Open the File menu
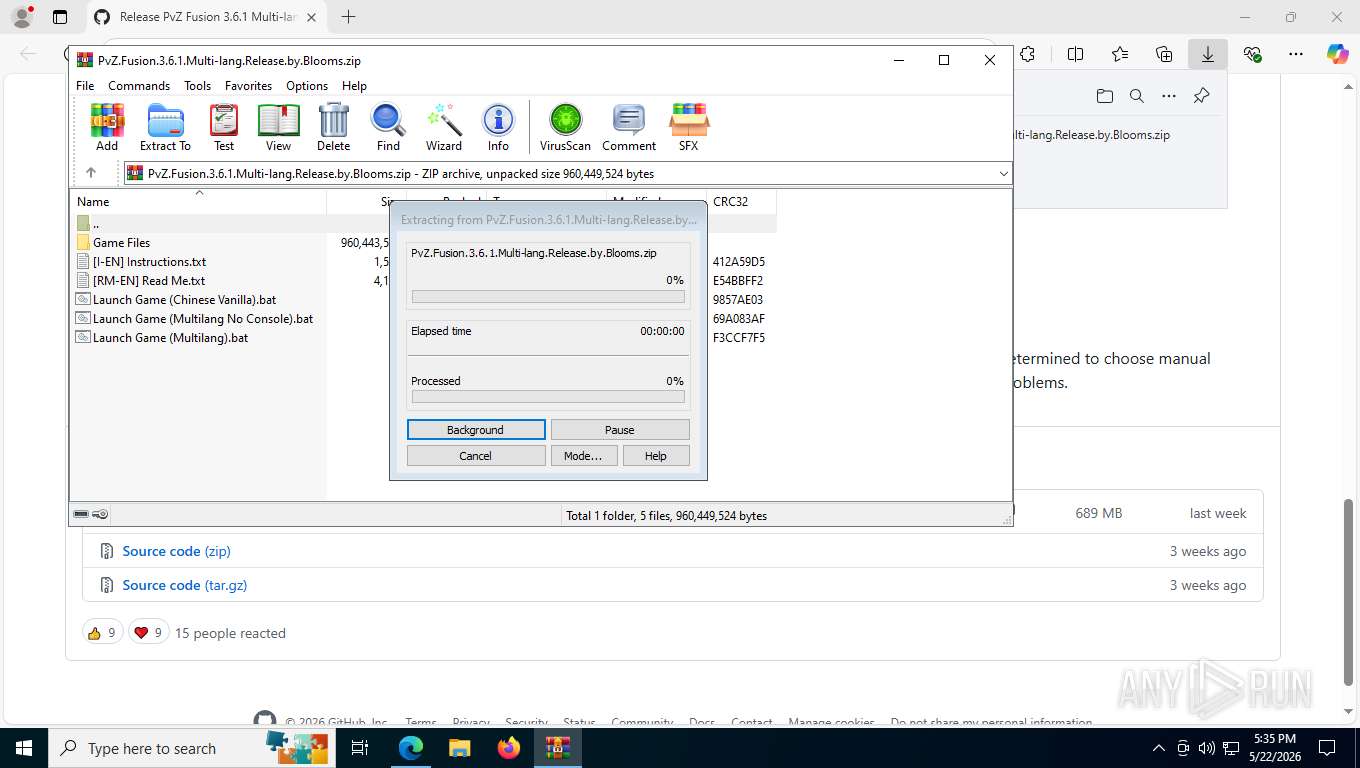Screen dimensions: 1360x768 (85, 86)
